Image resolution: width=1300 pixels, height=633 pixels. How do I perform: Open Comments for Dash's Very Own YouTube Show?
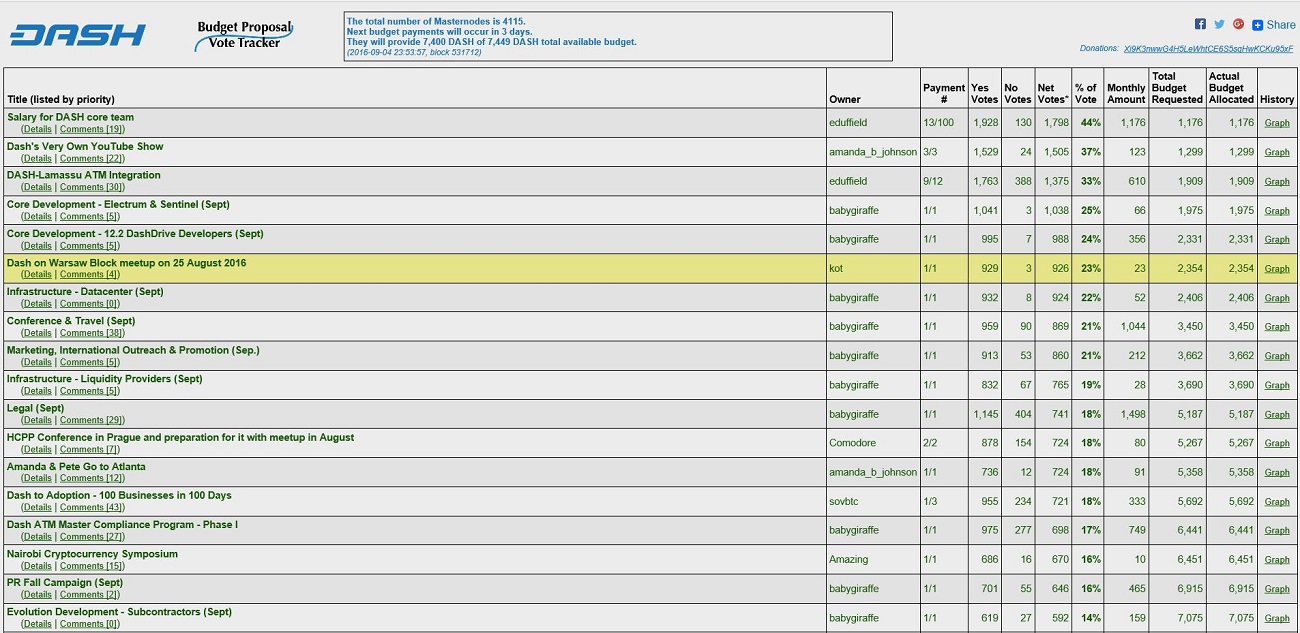[x=92, y=158]
